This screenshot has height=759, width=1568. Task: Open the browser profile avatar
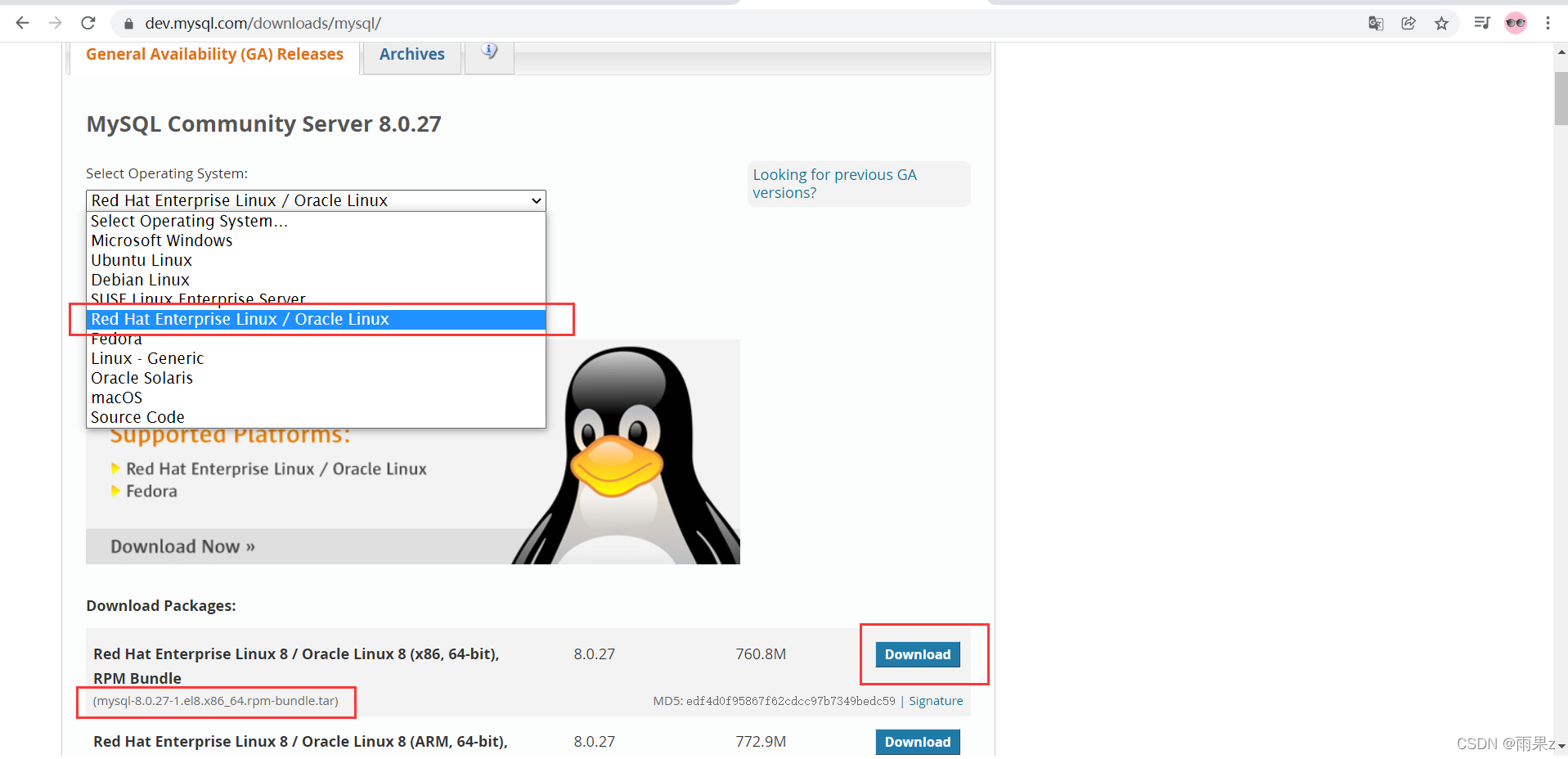[x=1516, y=23]
